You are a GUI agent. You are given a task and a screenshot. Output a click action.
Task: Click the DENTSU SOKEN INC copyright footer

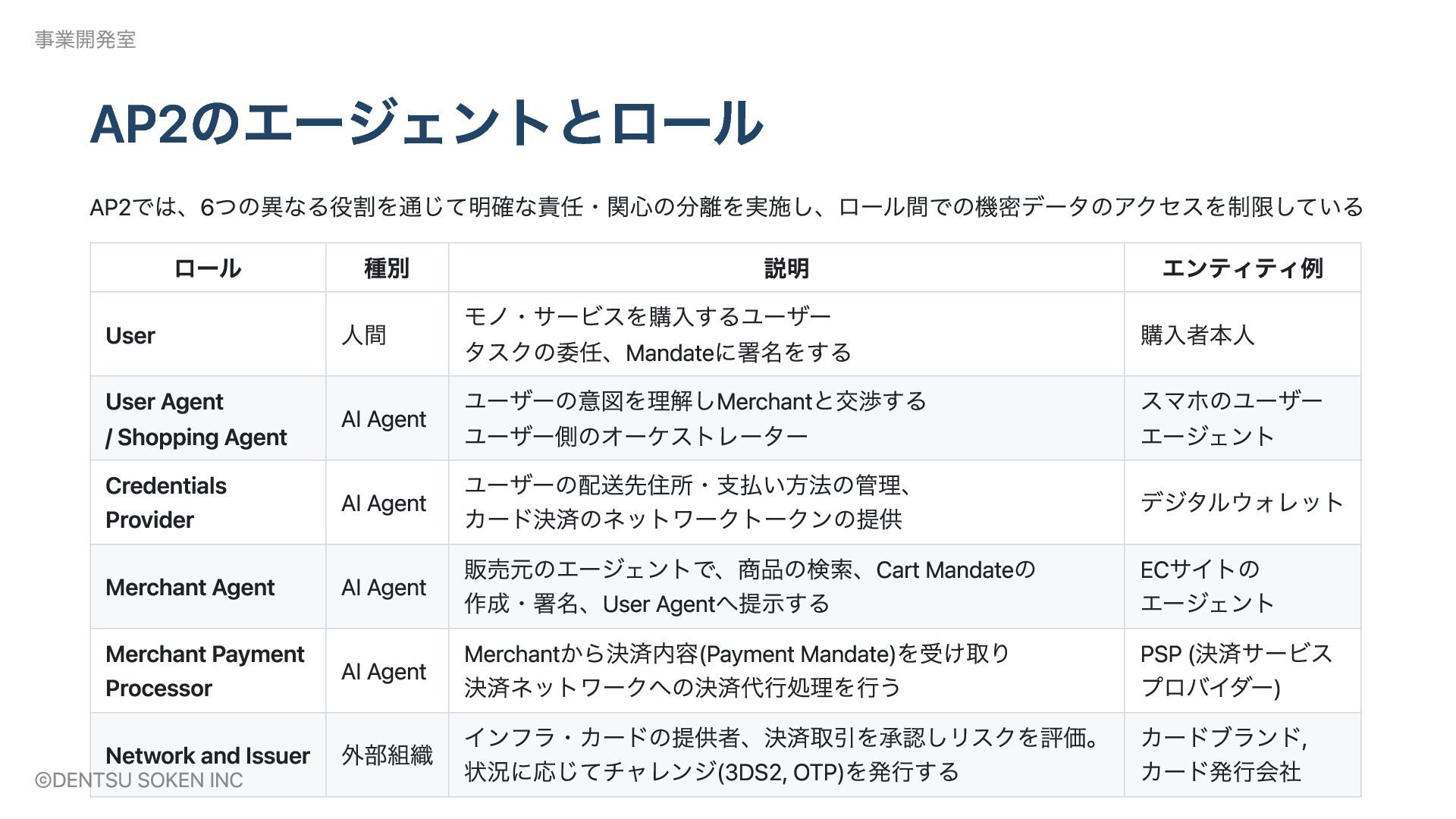[139, 780]
